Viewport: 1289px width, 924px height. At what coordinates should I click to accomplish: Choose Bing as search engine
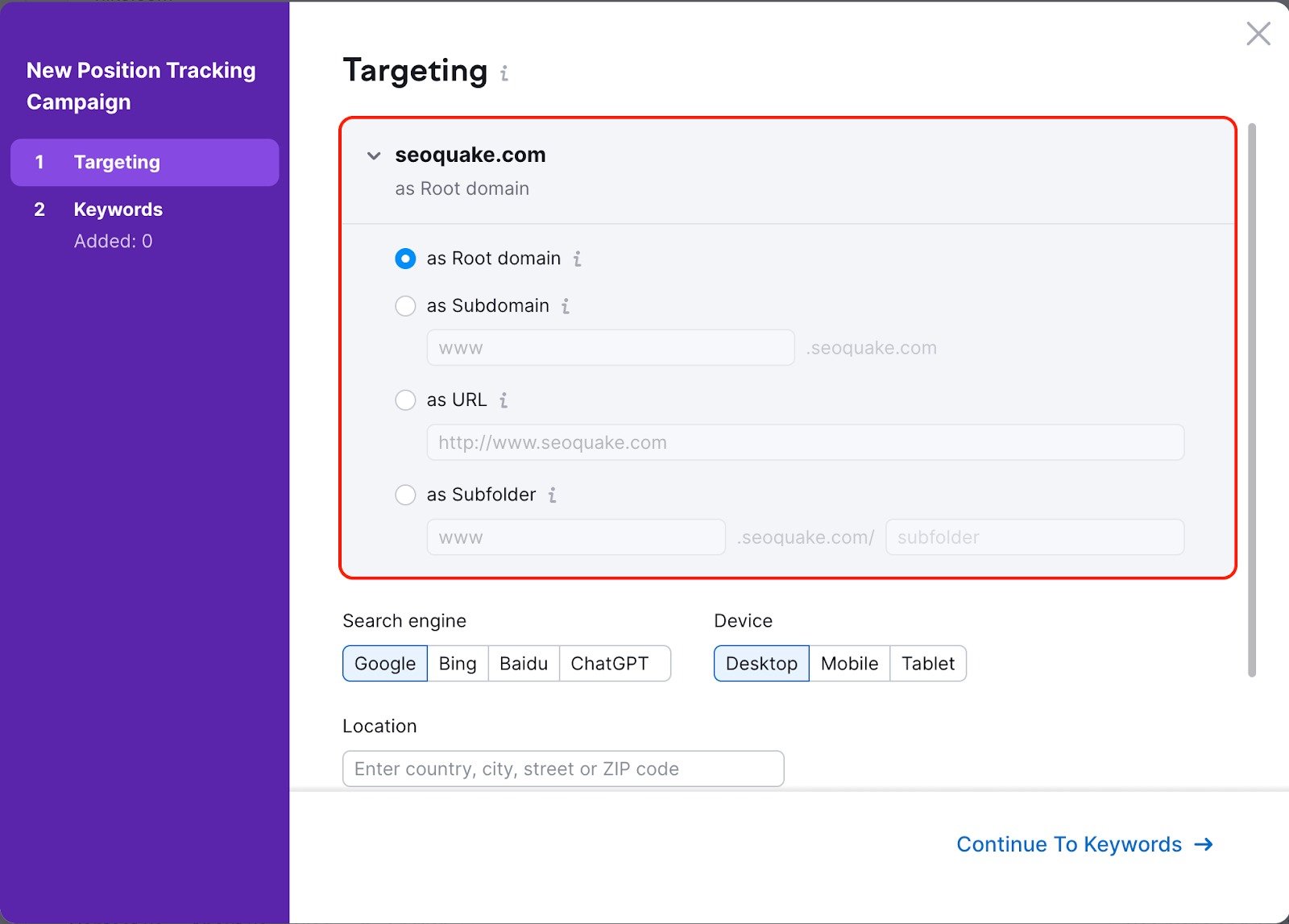pos(458,664)
